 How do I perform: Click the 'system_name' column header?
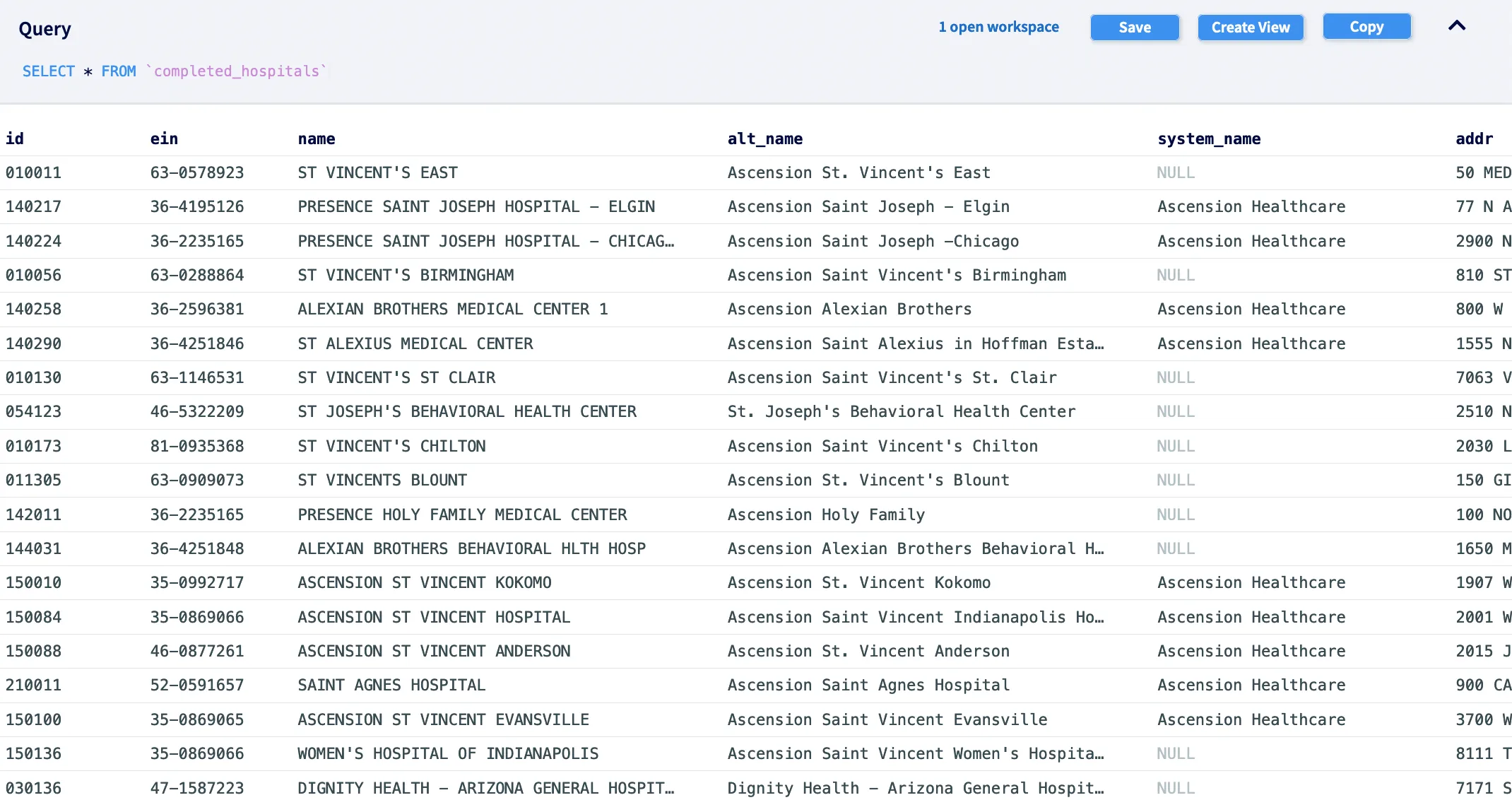[x=1208, y=139]
